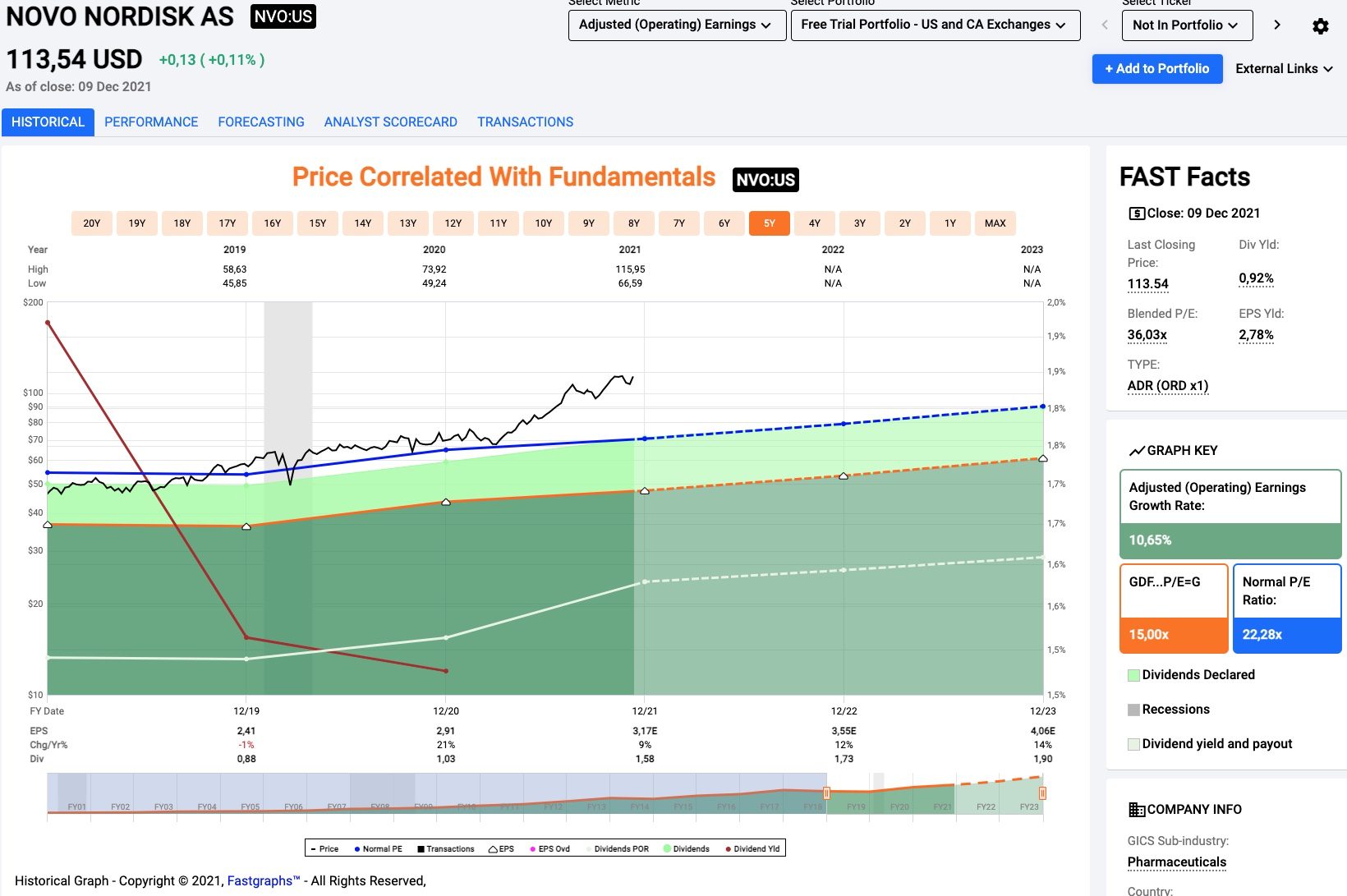The height and width of the screenshot is (896, 1347).
Task: Toggle the EPS Ovd legend entry
Action: pyautogui.click(x=549, y=848)
